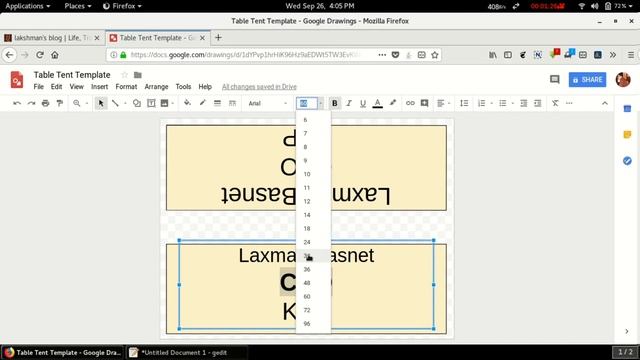Open the comments history icon

point(554,79)
